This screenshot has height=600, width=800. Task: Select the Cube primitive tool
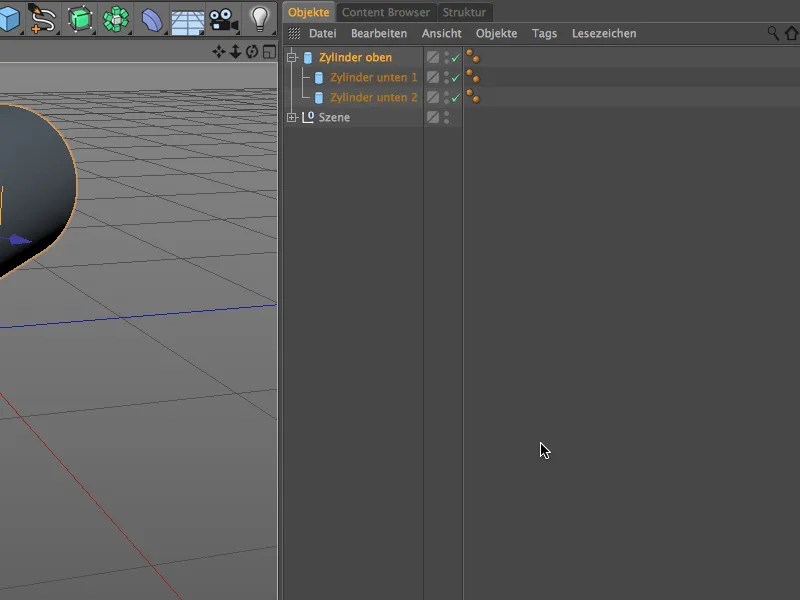[9, 18]
